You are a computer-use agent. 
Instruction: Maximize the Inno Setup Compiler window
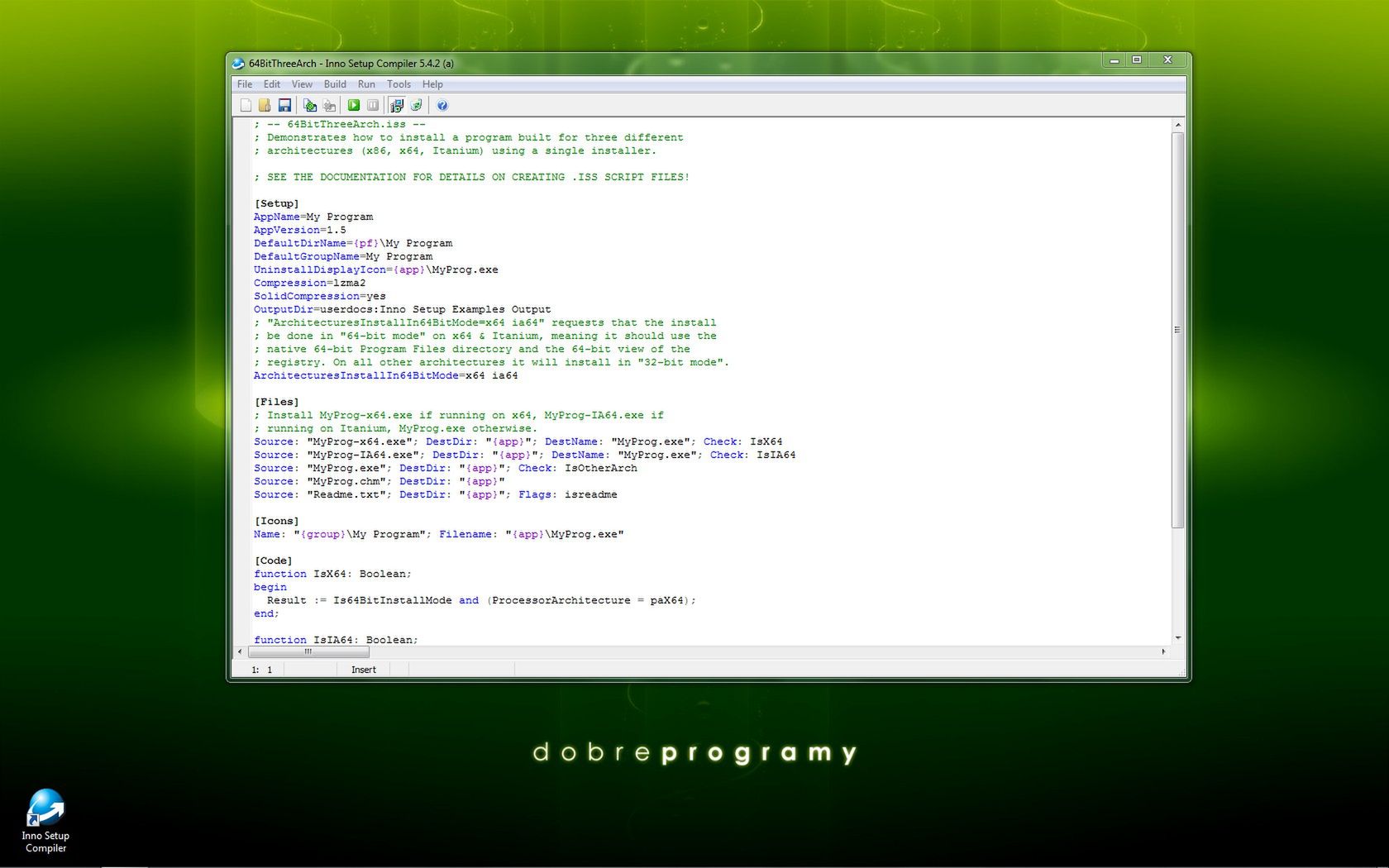coord(1137,60)
